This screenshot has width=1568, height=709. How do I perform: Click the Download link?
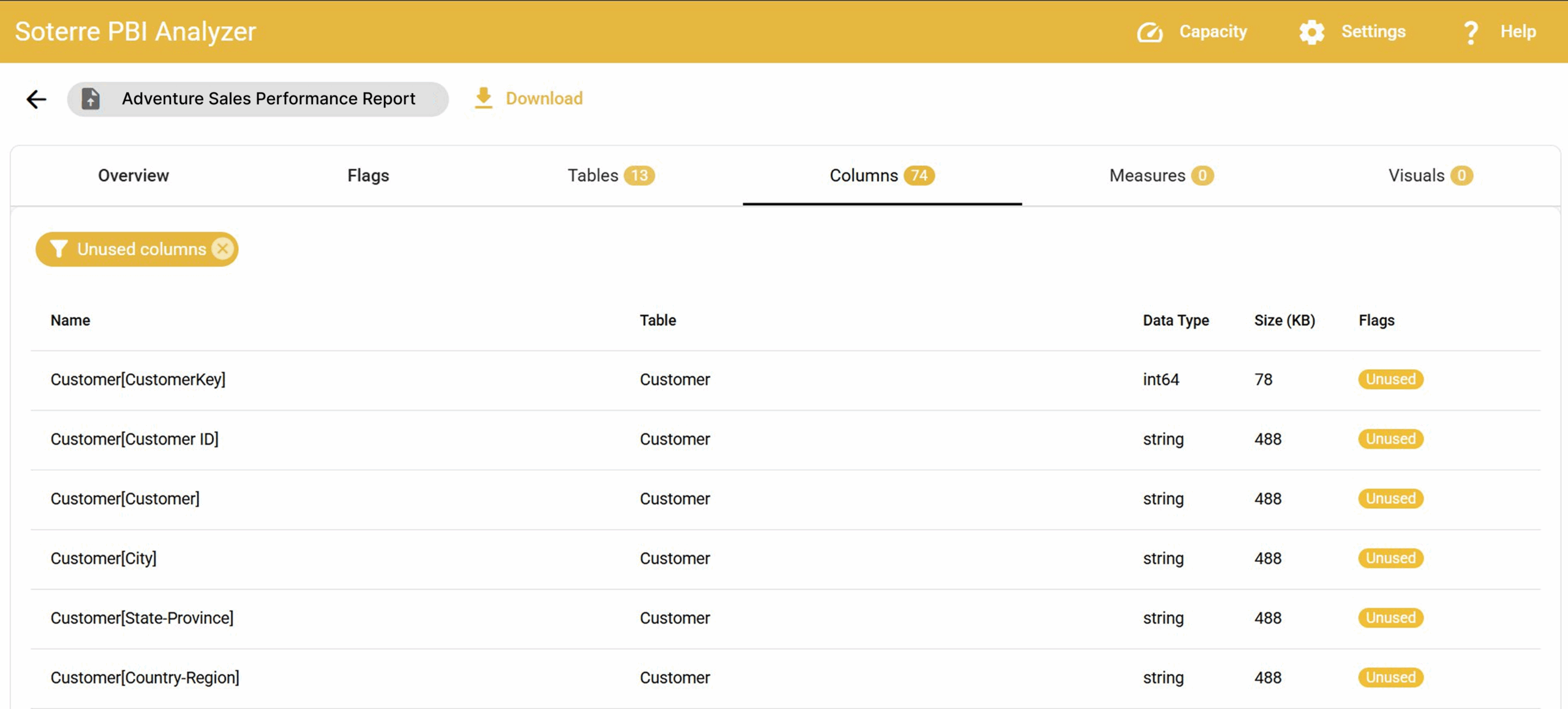[x=543, y=99]
